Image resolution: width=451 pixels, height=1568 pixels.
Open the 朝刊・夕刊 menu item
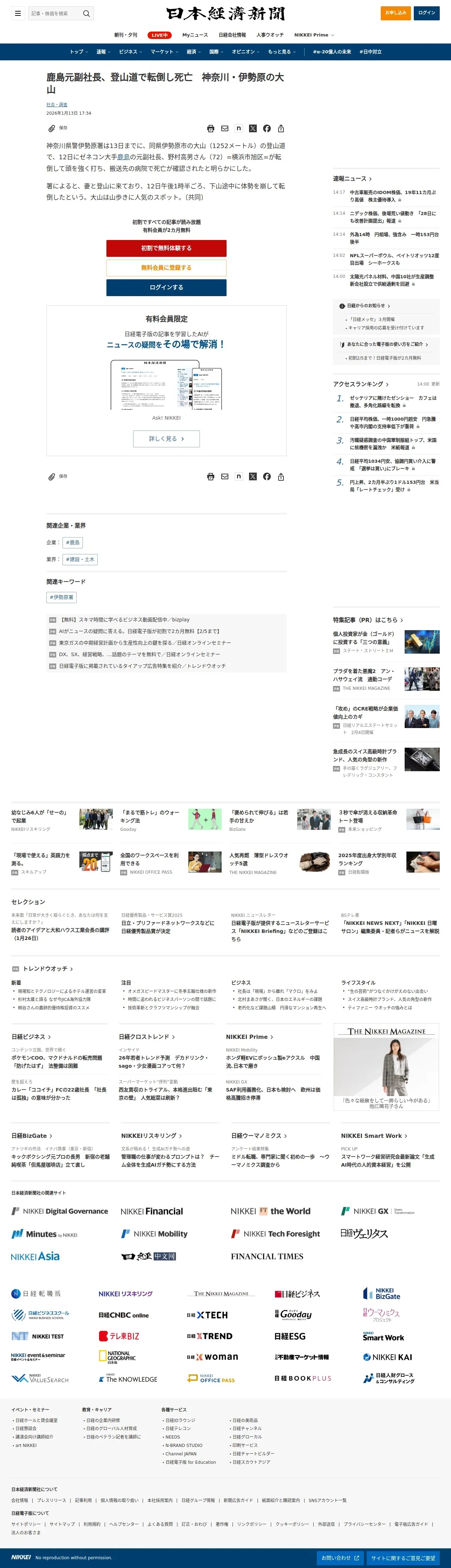125,35
